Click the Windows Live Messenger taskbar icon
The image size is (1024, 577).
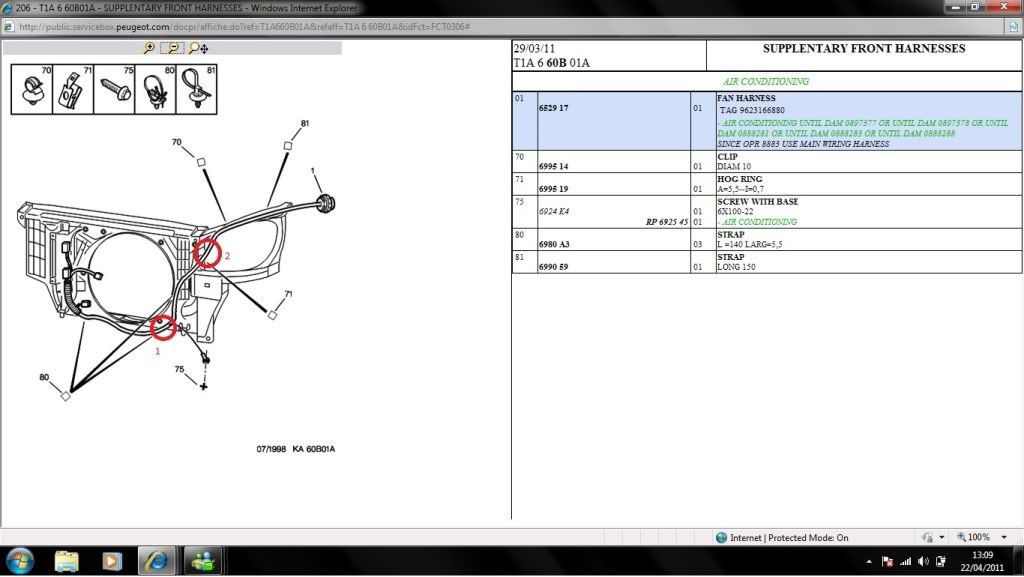click(x=202, y=561)
